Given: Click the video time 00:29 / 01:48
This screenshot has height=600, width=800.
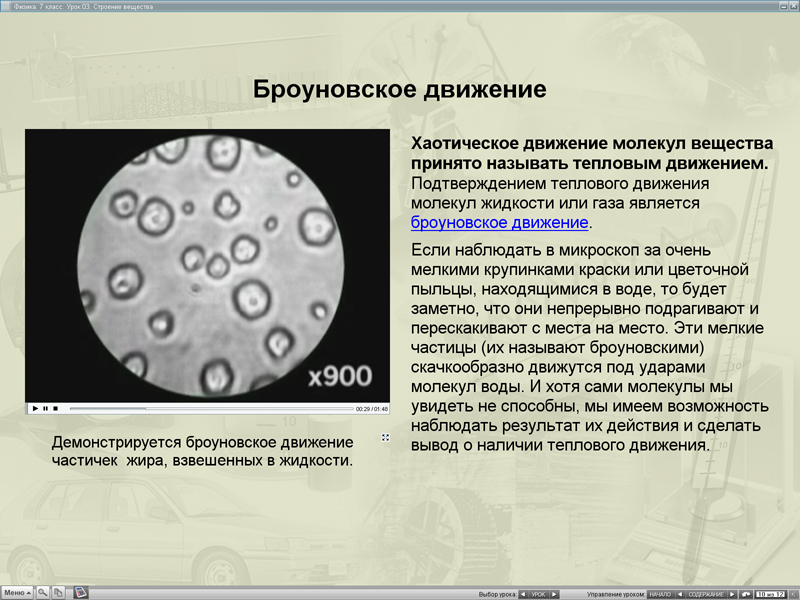Looking at the screenshot, I should point(371,409).
